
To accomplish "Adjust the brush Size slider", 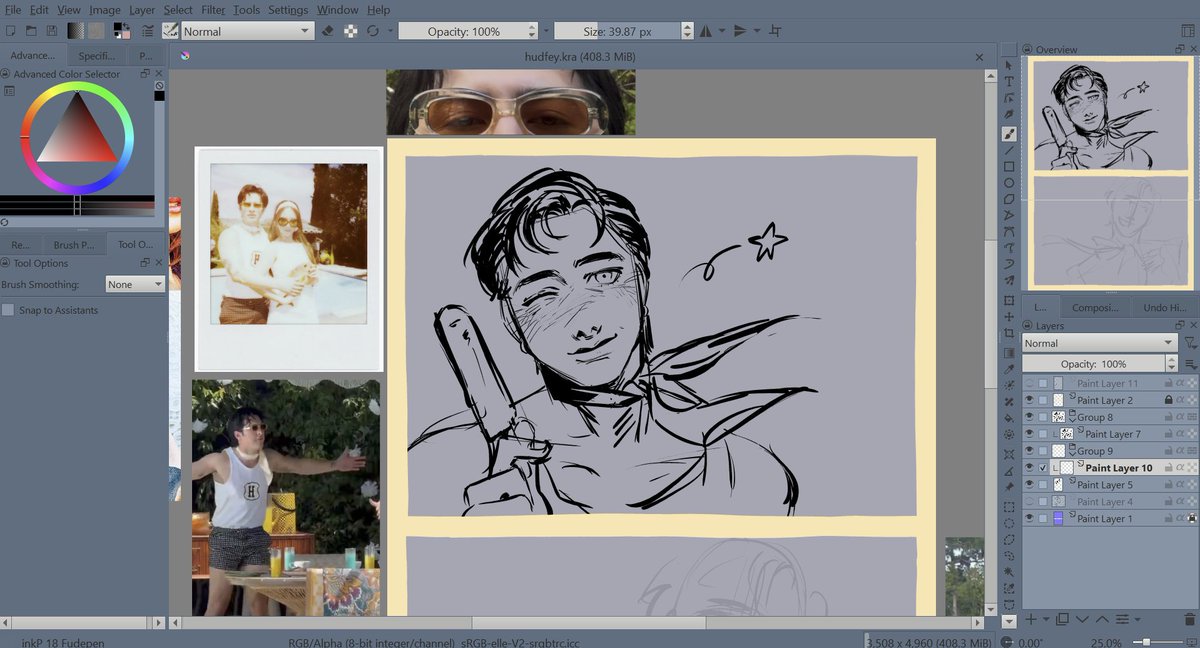I will click(x=617, y=31).
